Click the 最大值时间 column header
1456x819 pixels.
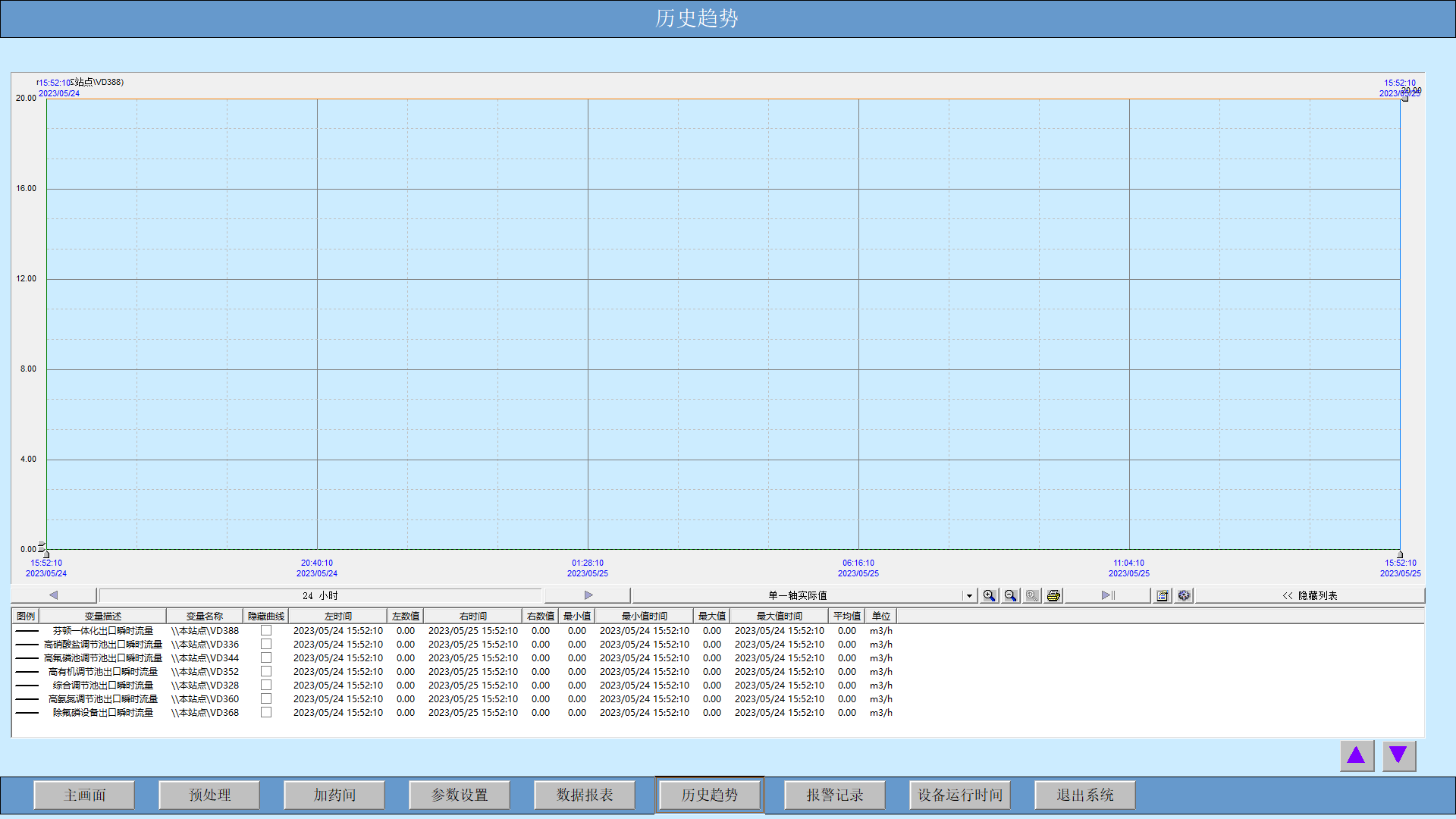(780, 616)
